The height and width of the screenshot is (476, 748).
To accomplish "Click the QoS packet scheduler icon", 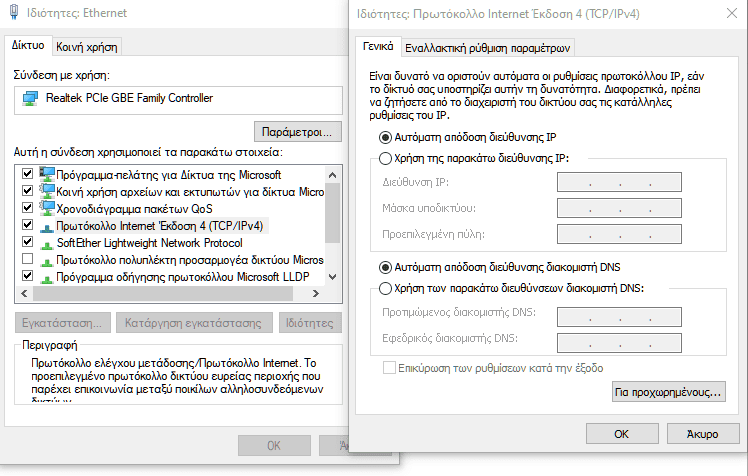I will 47,208.
